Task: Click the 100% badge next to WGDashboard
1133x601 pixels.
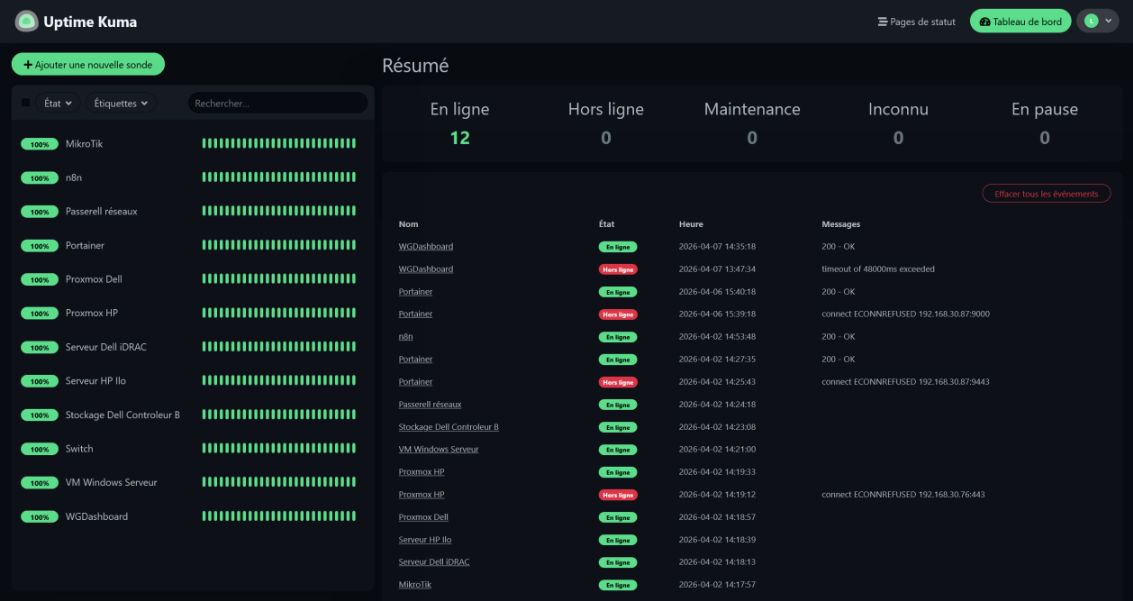Action: click(40, 516)
